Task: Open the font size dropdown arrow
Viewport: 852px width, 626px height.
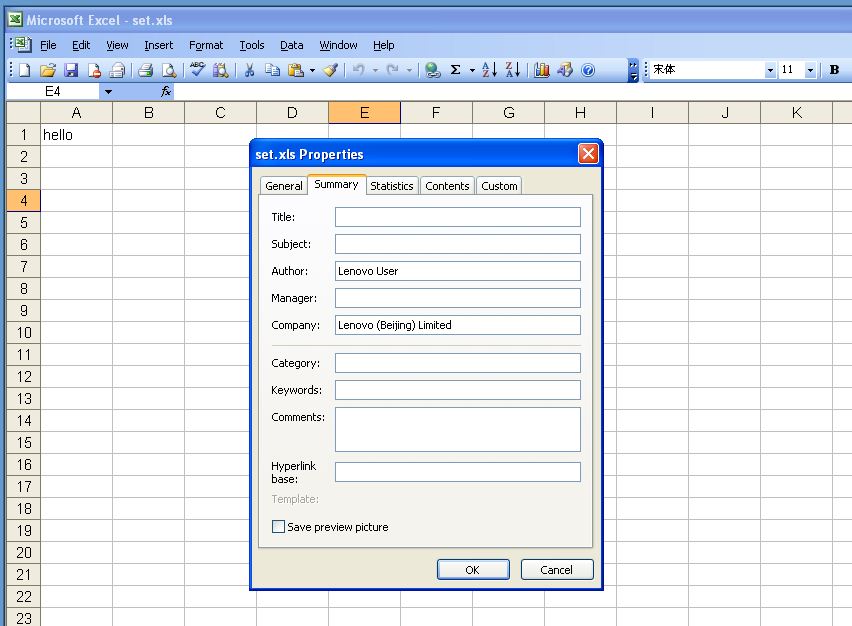Action: (x=810, y=70)
